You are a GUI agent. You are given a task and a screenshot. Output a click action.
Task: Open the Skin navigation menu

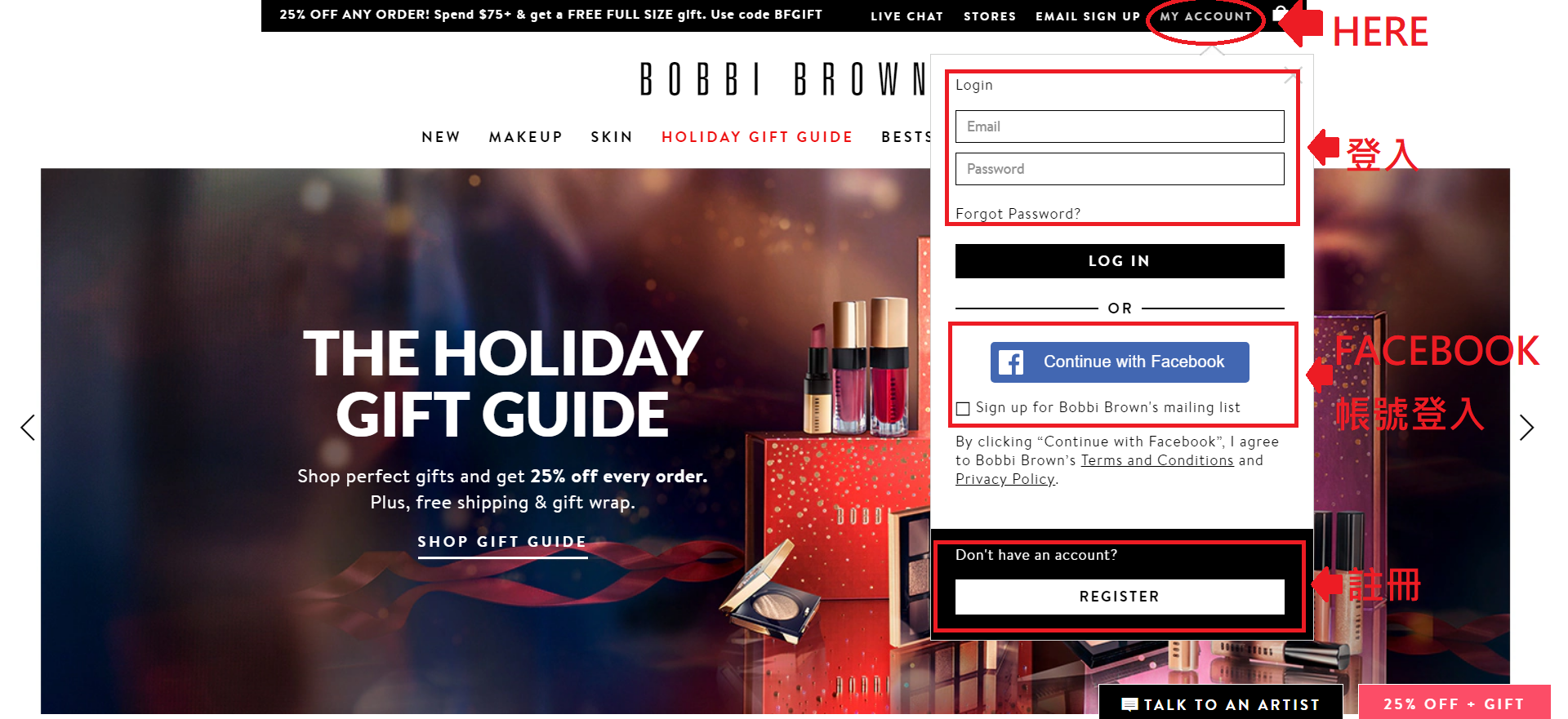pos(612,137)
